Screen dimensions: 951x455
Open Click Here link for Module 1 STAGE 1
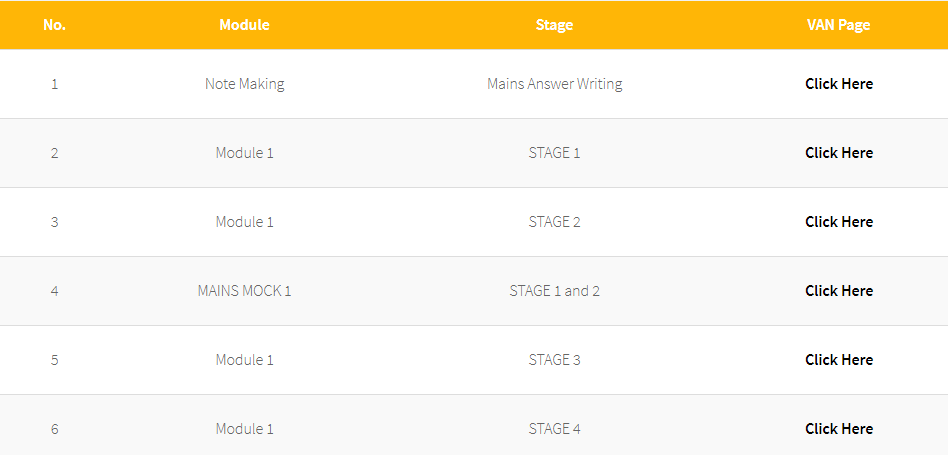point(839,153)
